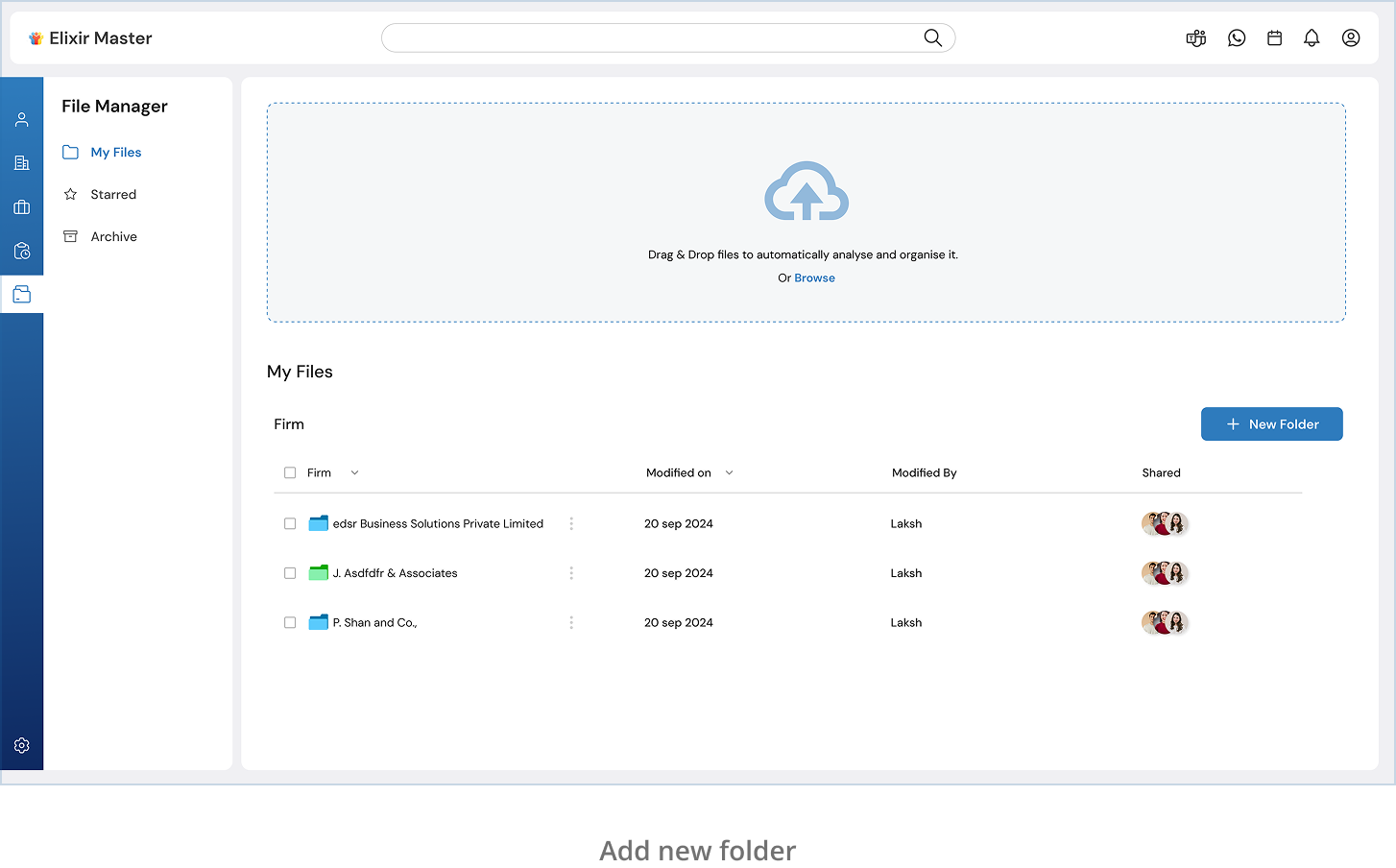Image resolution: width=1396 pixels, height=868 pixels.
Task: Open more options for J. Asdfdfr & Associates
Action: [571, 573]
